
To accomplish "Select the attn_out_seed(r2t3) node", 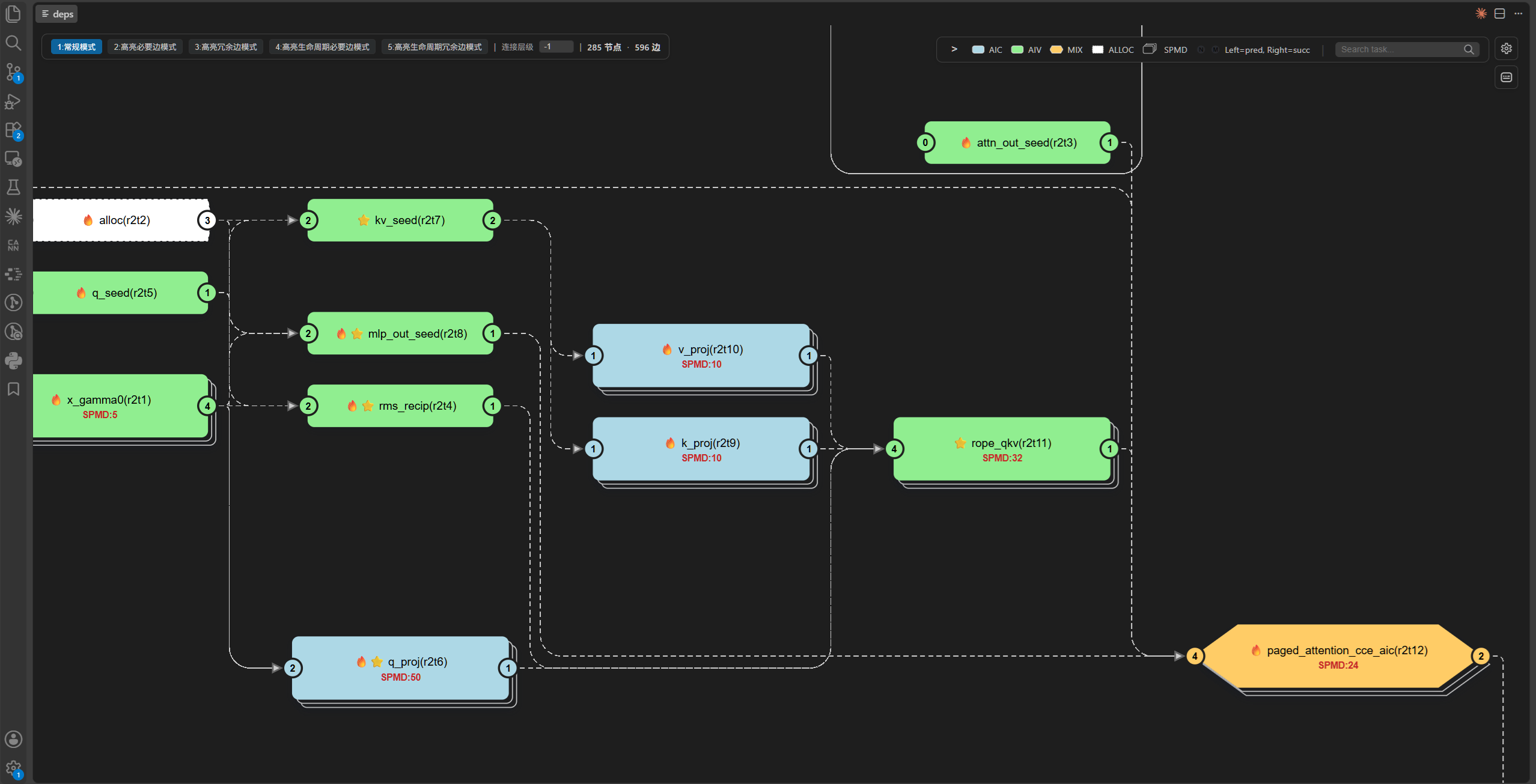I will 1017,142.
